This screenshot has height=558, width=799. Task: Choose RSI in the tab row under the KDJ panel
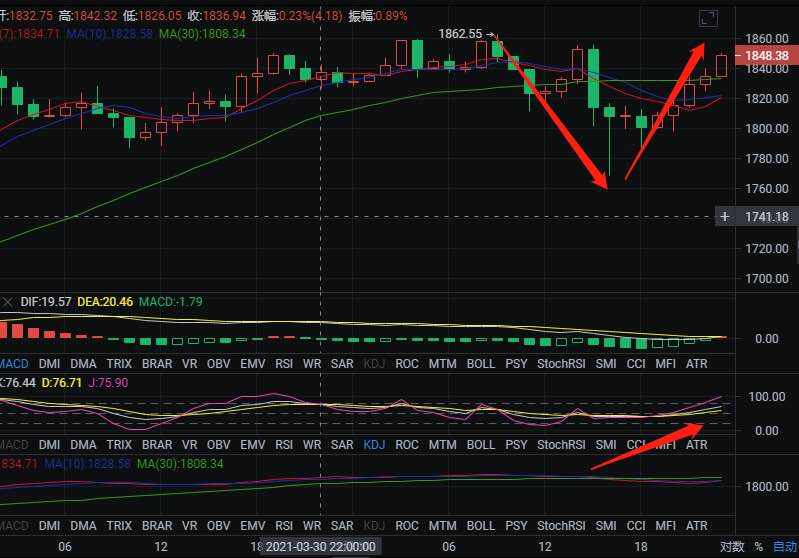click(284, 445)
